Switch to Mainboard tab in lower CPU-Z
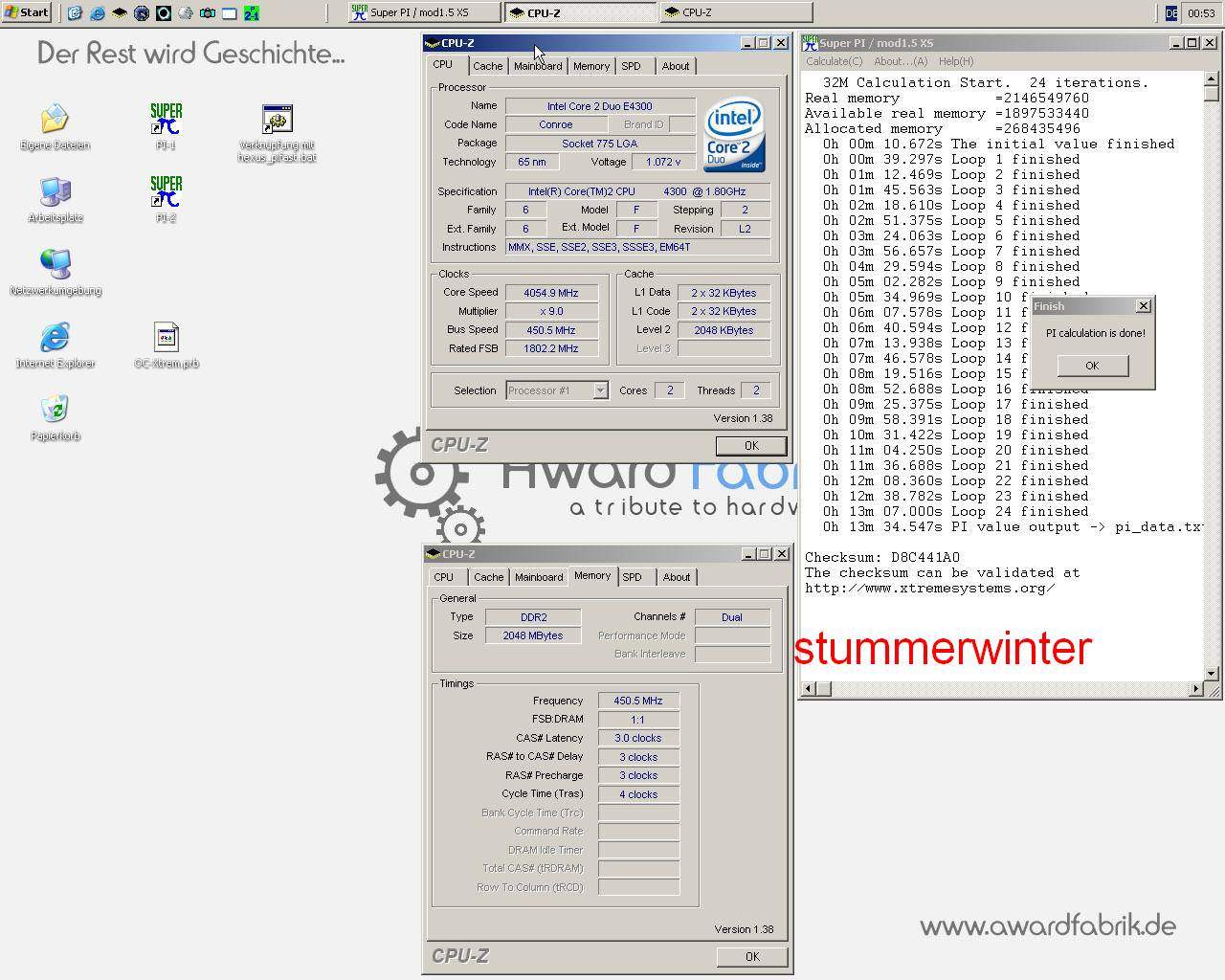Image resolution: width=1225 pixels, height=980 pixels. 539,577
